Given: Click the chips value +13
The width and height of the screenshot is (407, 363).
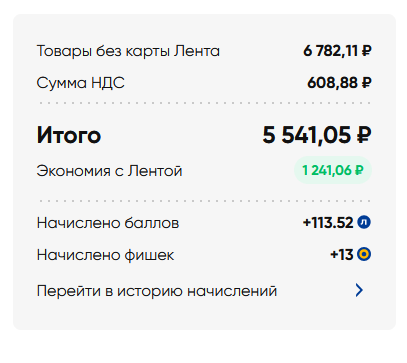Looking at the screenshot, I should [342, 255].
